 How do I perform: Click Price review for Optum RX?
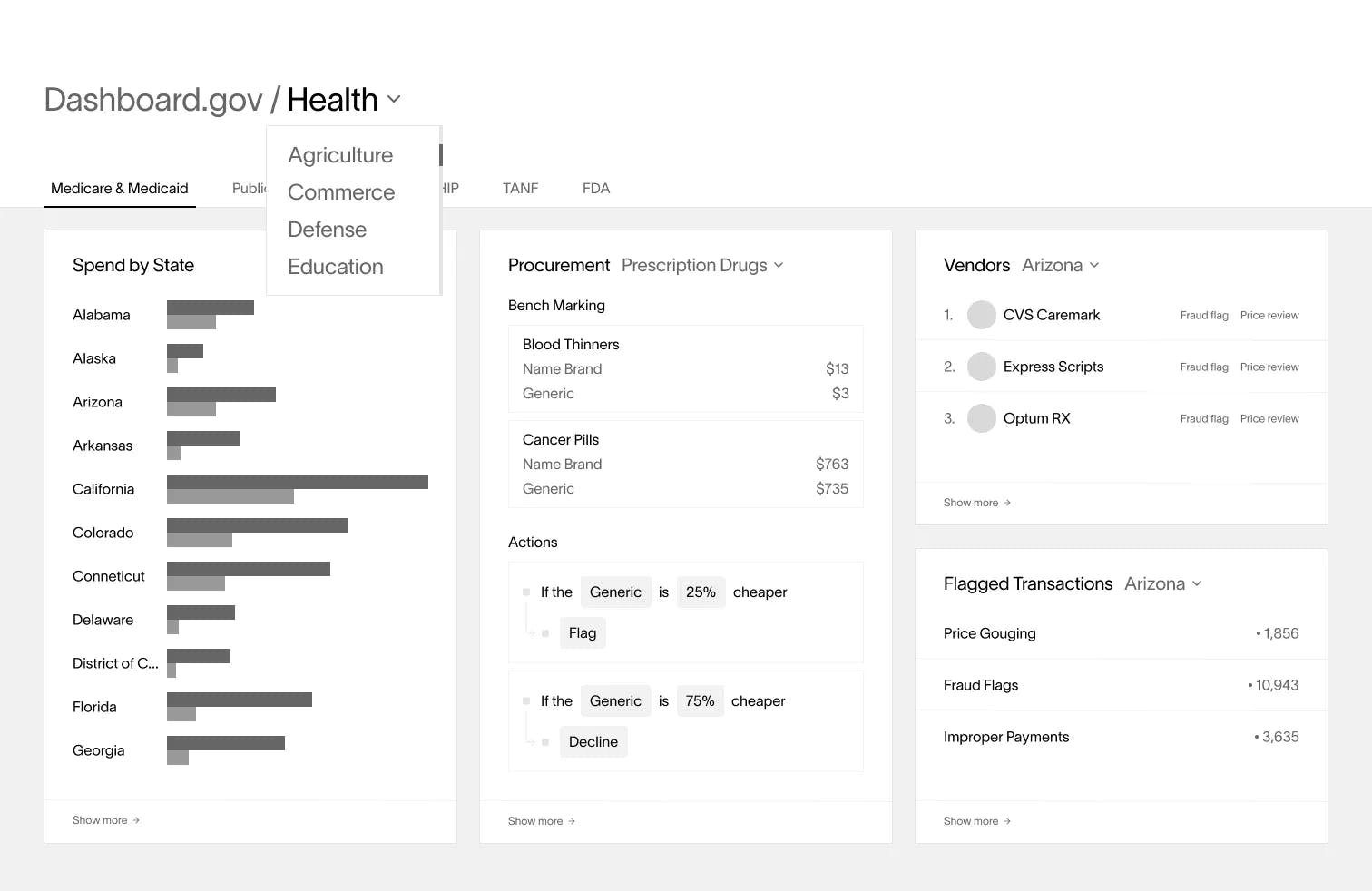(1269, 418)
